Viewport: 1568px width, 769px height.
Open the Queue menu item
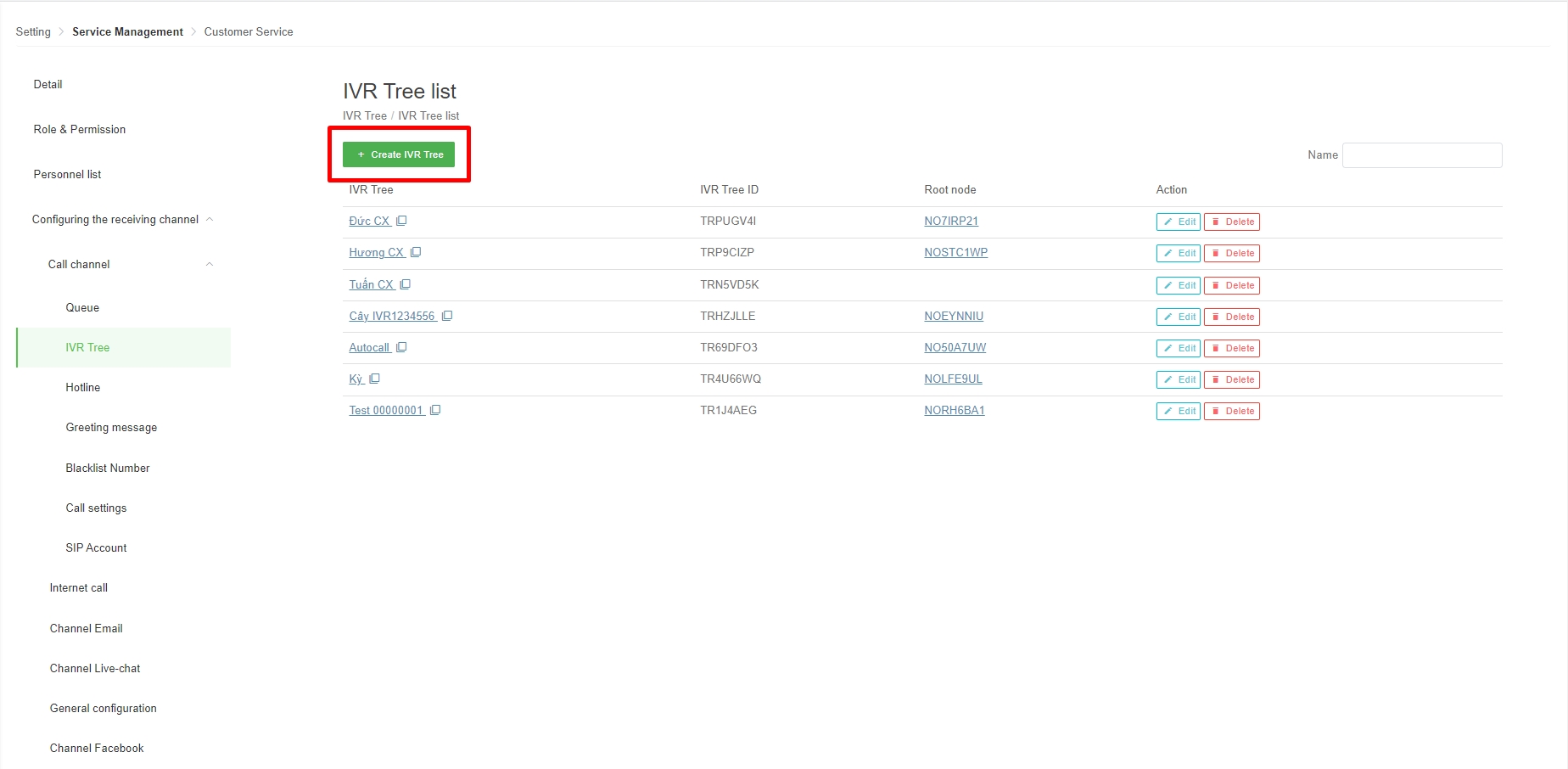point(82,307)
